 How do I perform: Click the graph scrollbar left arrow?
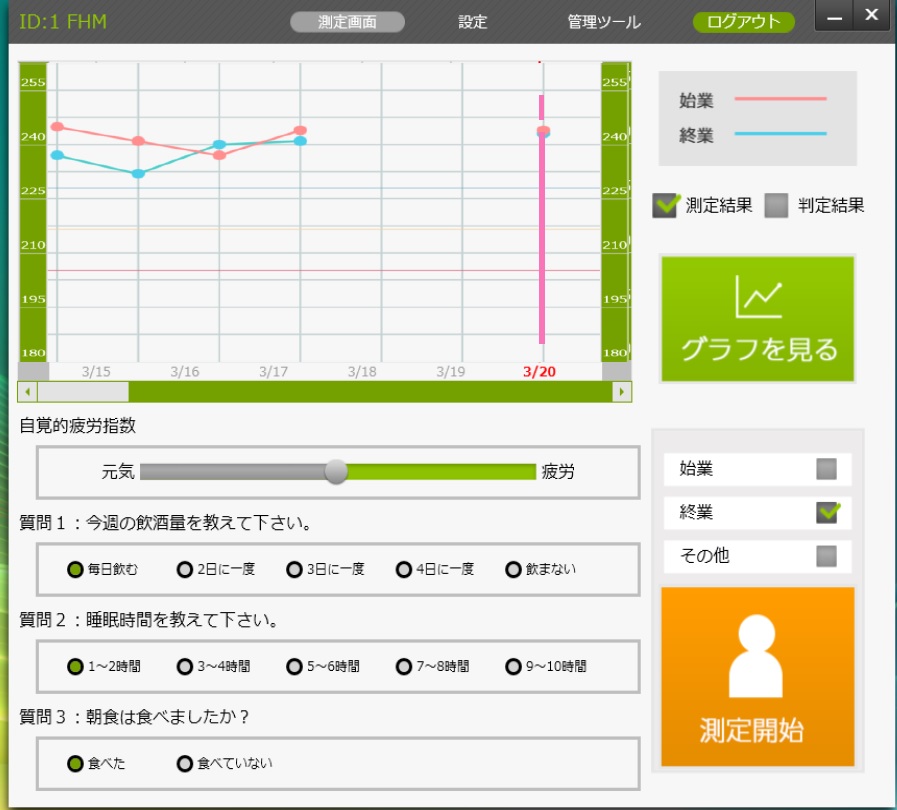(27, 392)
